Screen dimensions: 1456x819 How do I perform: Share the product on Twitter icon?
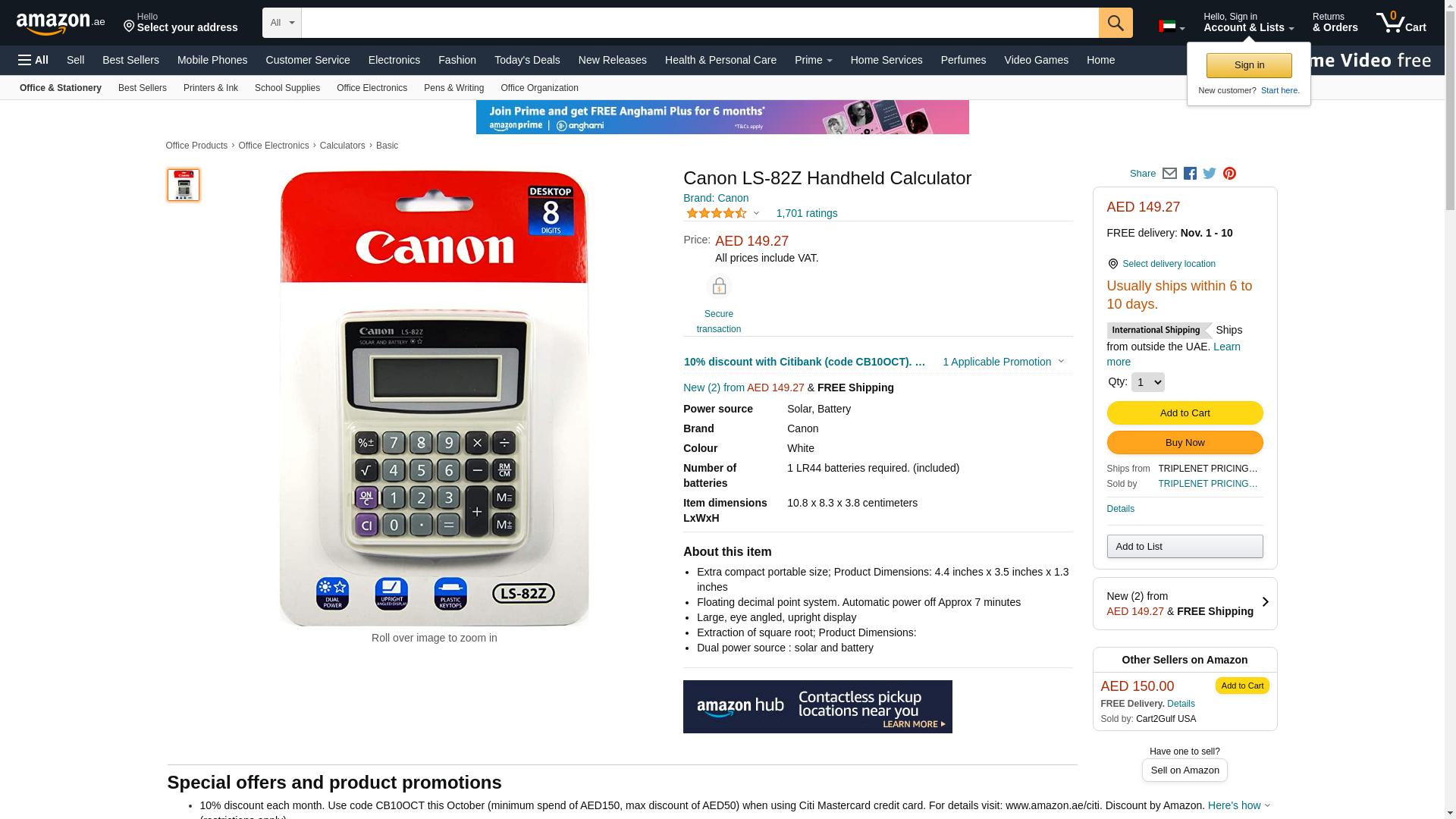pyautogui.click(x=1210, y=174)
